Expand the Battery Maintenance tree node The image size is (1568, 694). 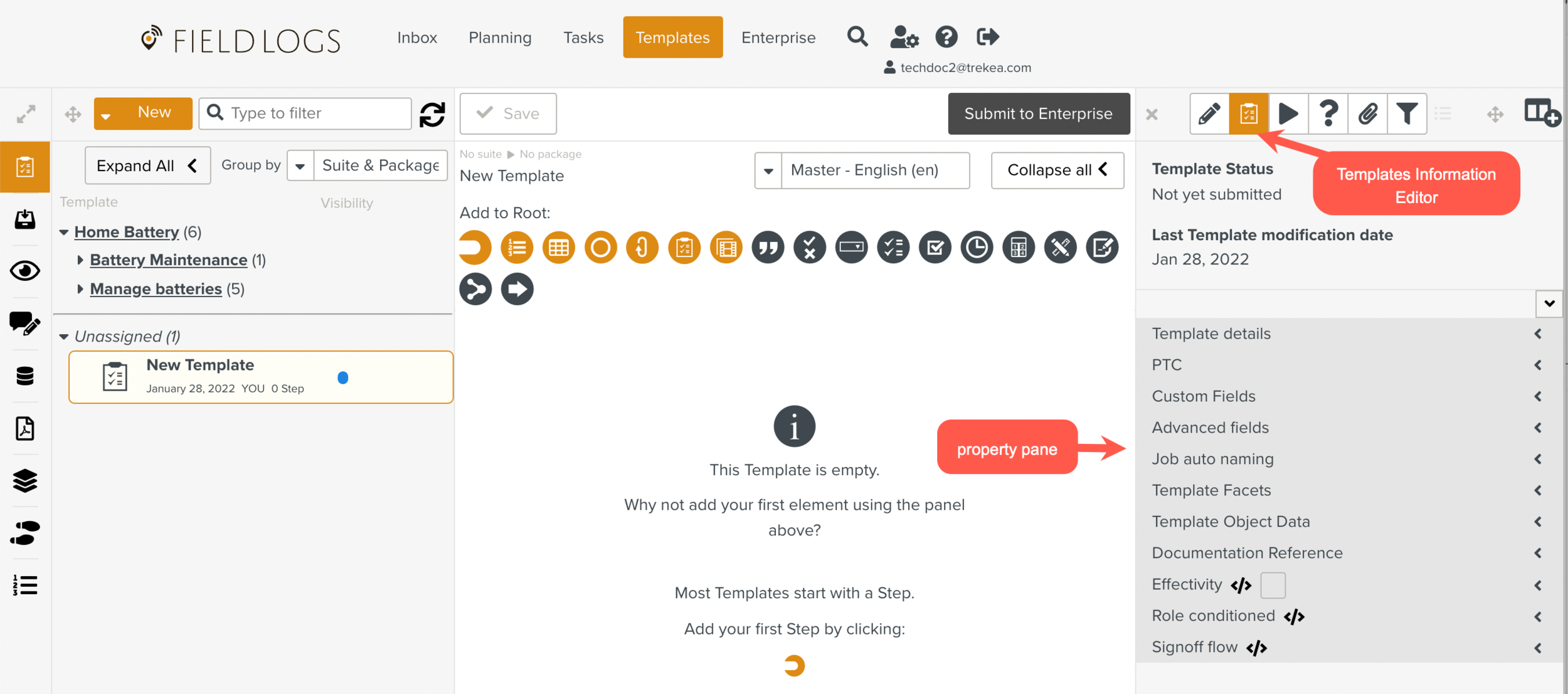click(x=80, y=260)
